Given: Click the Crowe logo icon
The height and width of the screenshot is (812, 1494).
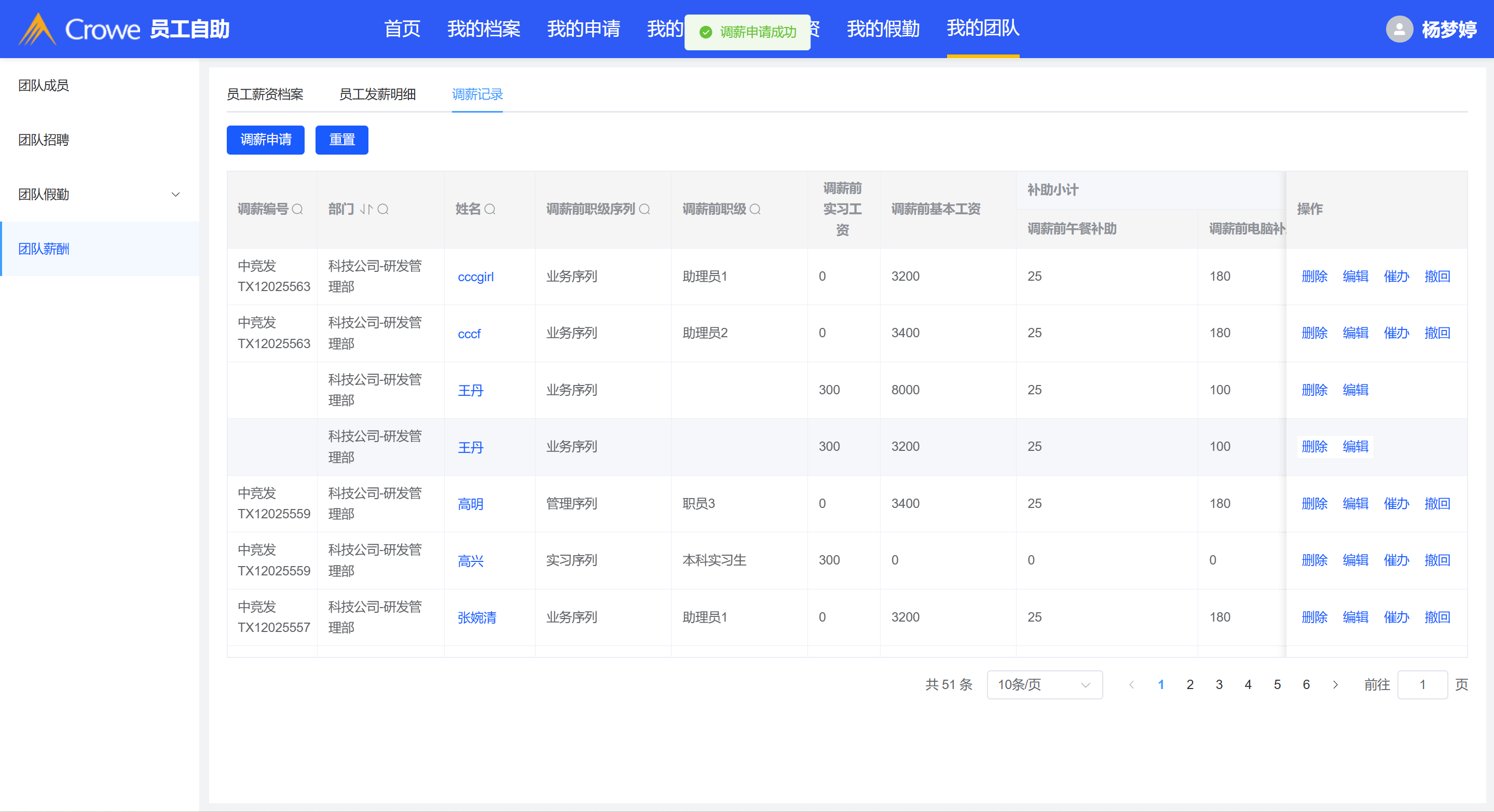Looking at the screenshot, I should point(38,29).
